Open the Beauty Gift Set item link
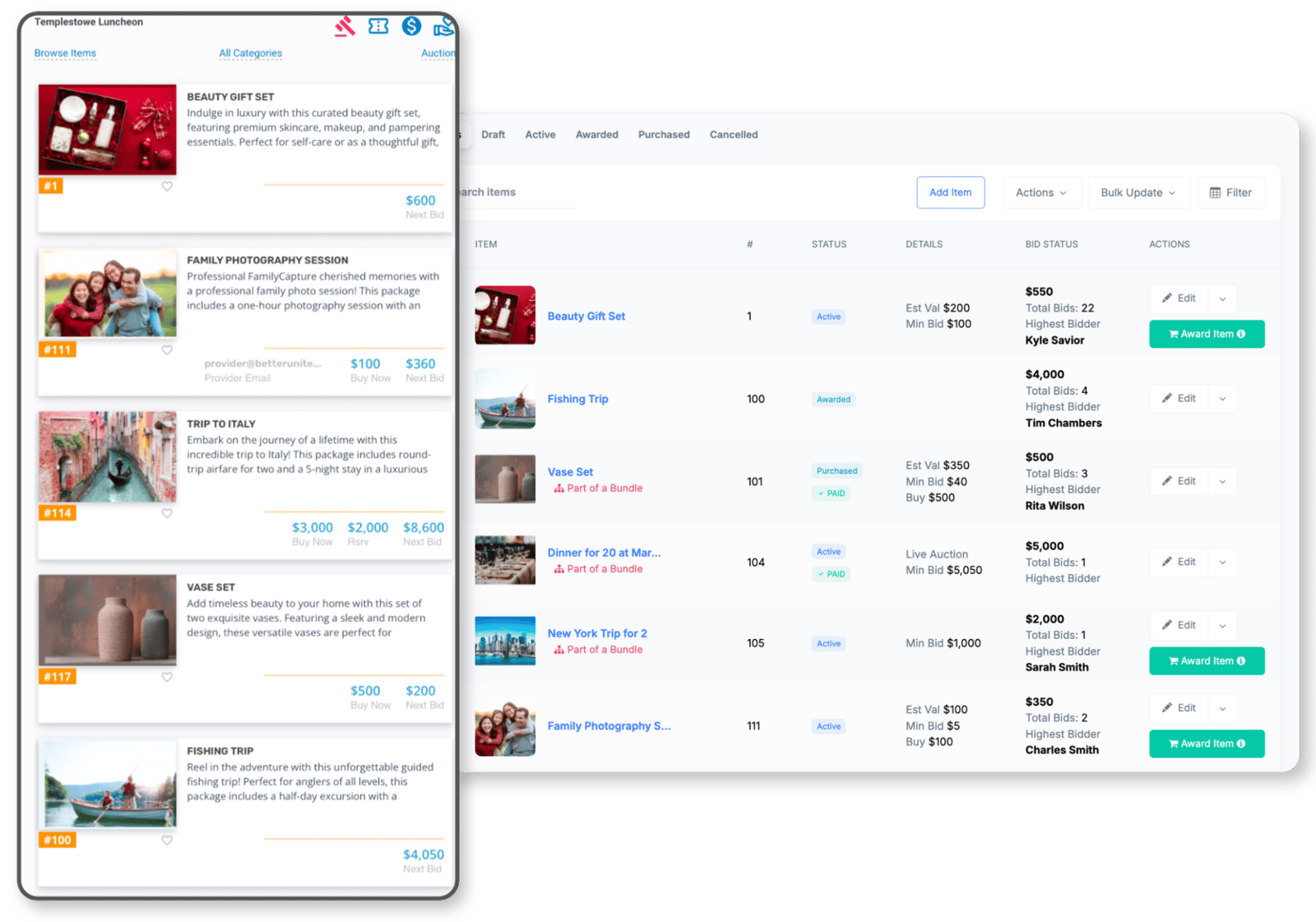The width and height of the screenshot is (1316, 922). (586, 316)
